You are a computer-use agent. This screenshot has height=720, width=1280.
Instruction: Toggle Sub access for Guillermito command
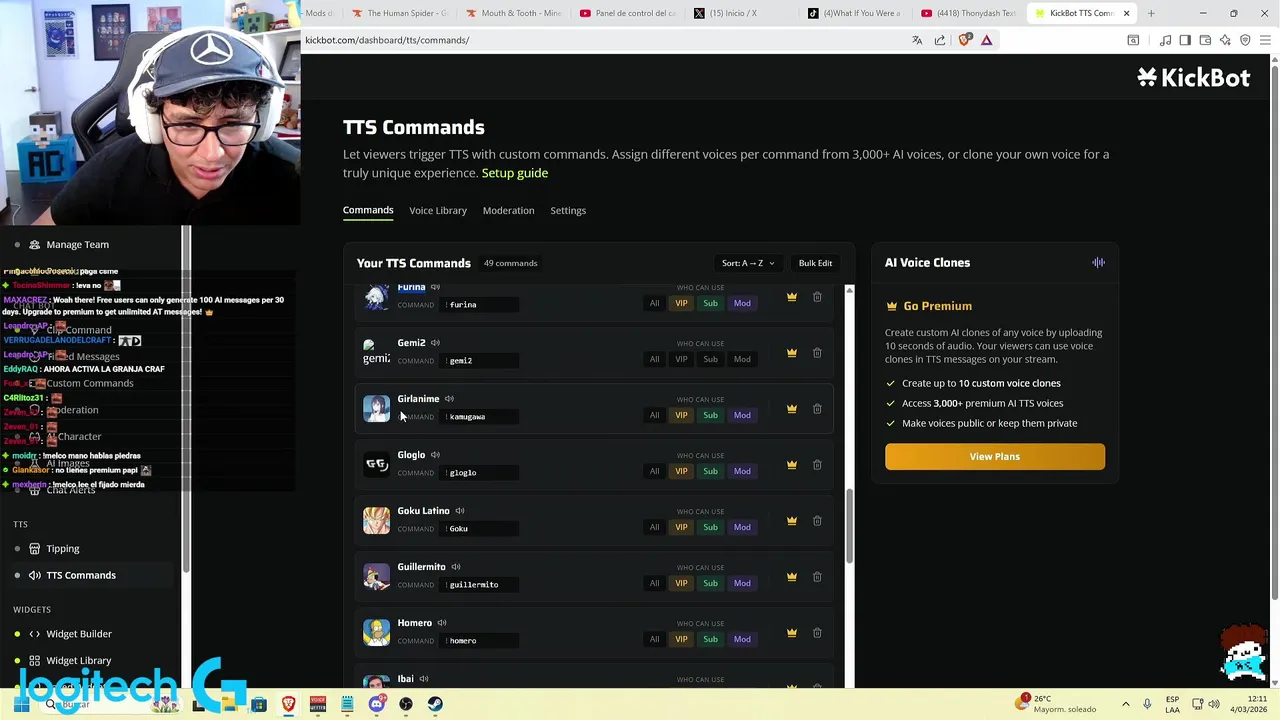click(710, 583)
